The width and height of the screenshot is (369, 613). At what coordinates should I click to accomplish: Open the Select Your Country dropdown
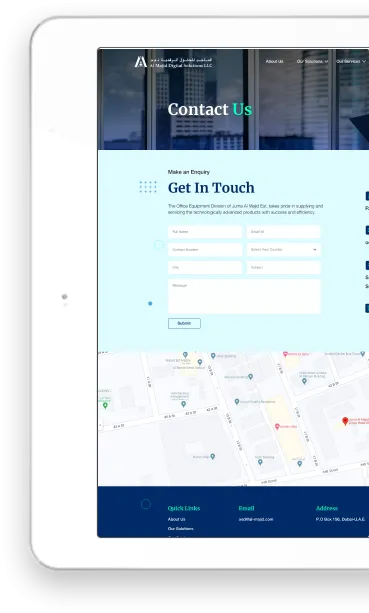click(283, 249)
